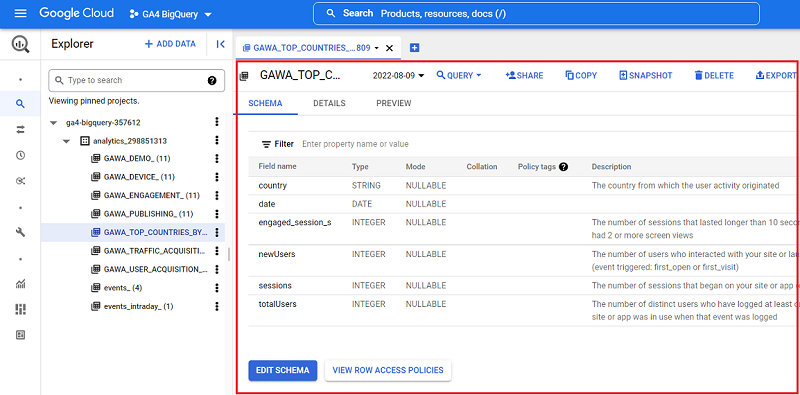This screenshot has width=800, height=395.
Task: Open actions menu for events_ table
Action: pyautogui.click(x=217, y=288)
